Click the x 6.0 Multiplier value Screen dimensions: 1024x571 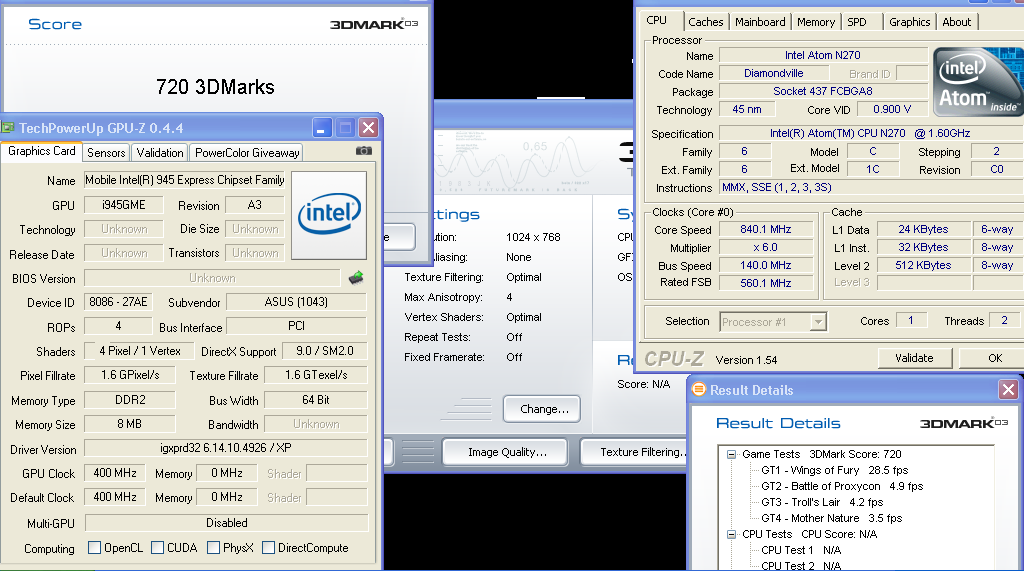[x=765, y=248]
